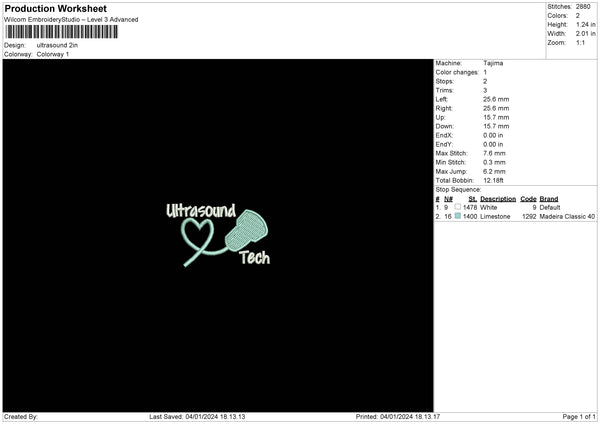Click the code '1292' in stop 2
The width and height of the screenshot is (600, 424).
coord(529,217)
